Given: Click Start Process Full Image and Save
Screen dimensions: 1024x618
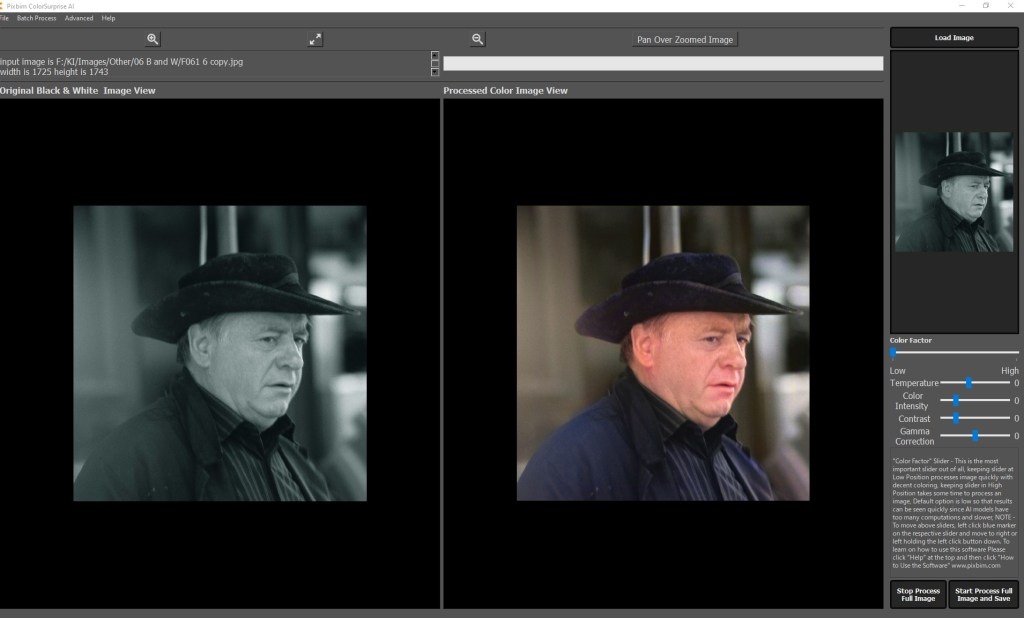Looking at the screenshot, I should click(x=983, y=594).
